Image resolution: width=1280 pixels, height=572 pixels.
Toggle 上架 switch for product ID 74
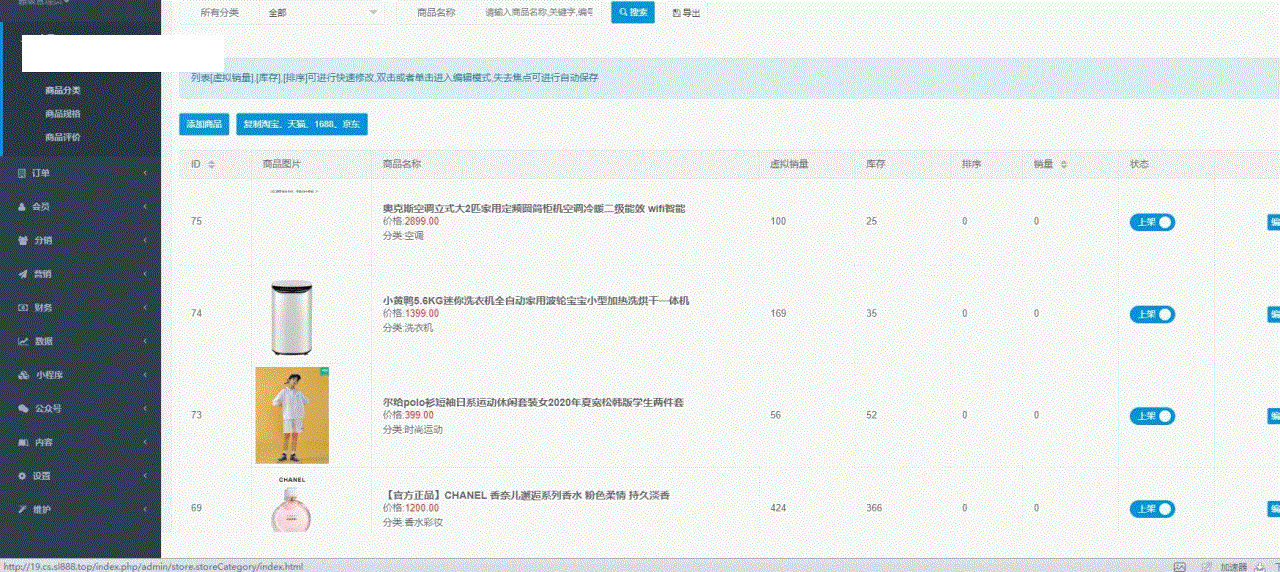coord(1152,315)
